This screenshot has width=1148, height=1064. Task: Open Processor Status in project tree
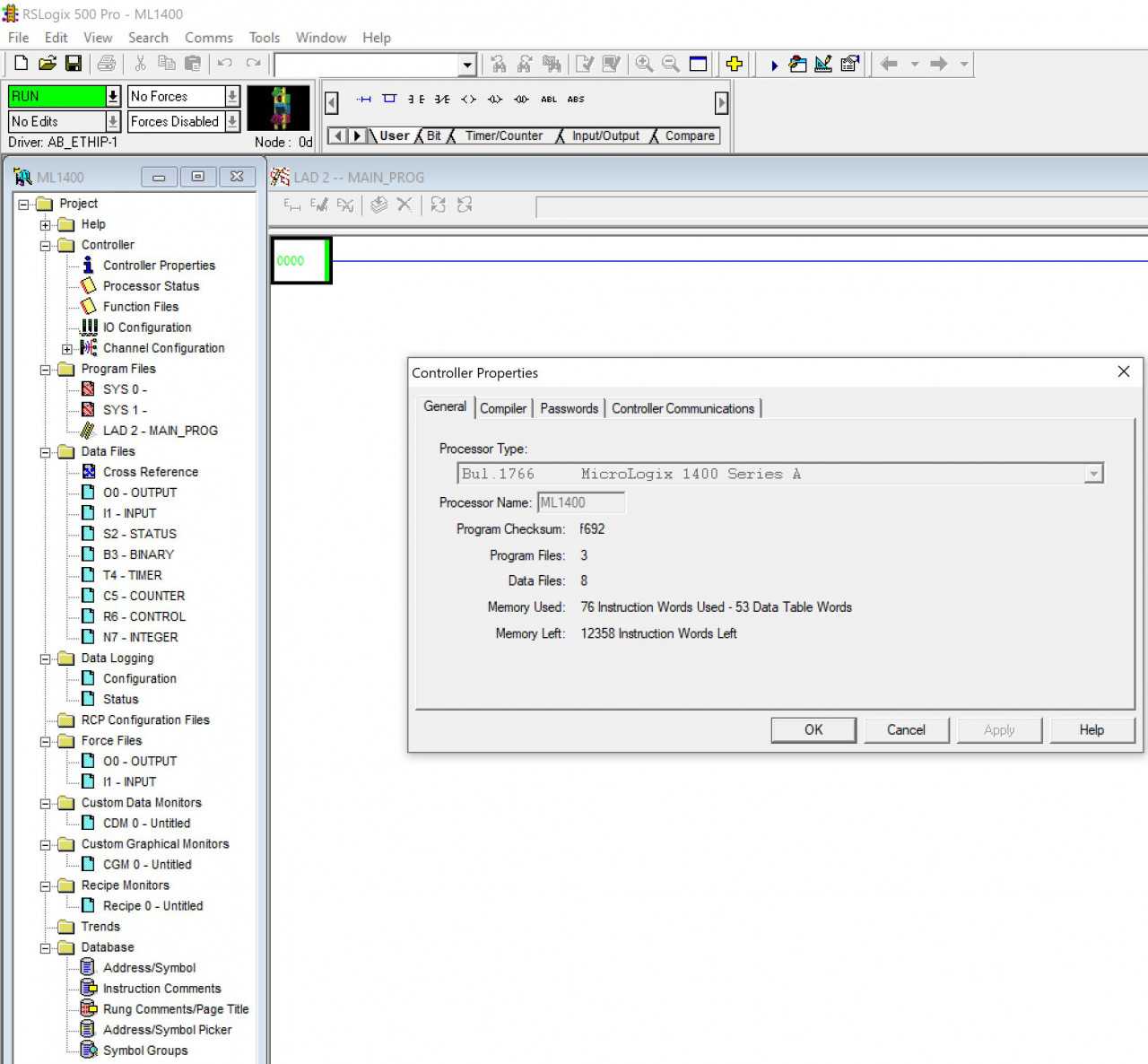coord(151,286)
